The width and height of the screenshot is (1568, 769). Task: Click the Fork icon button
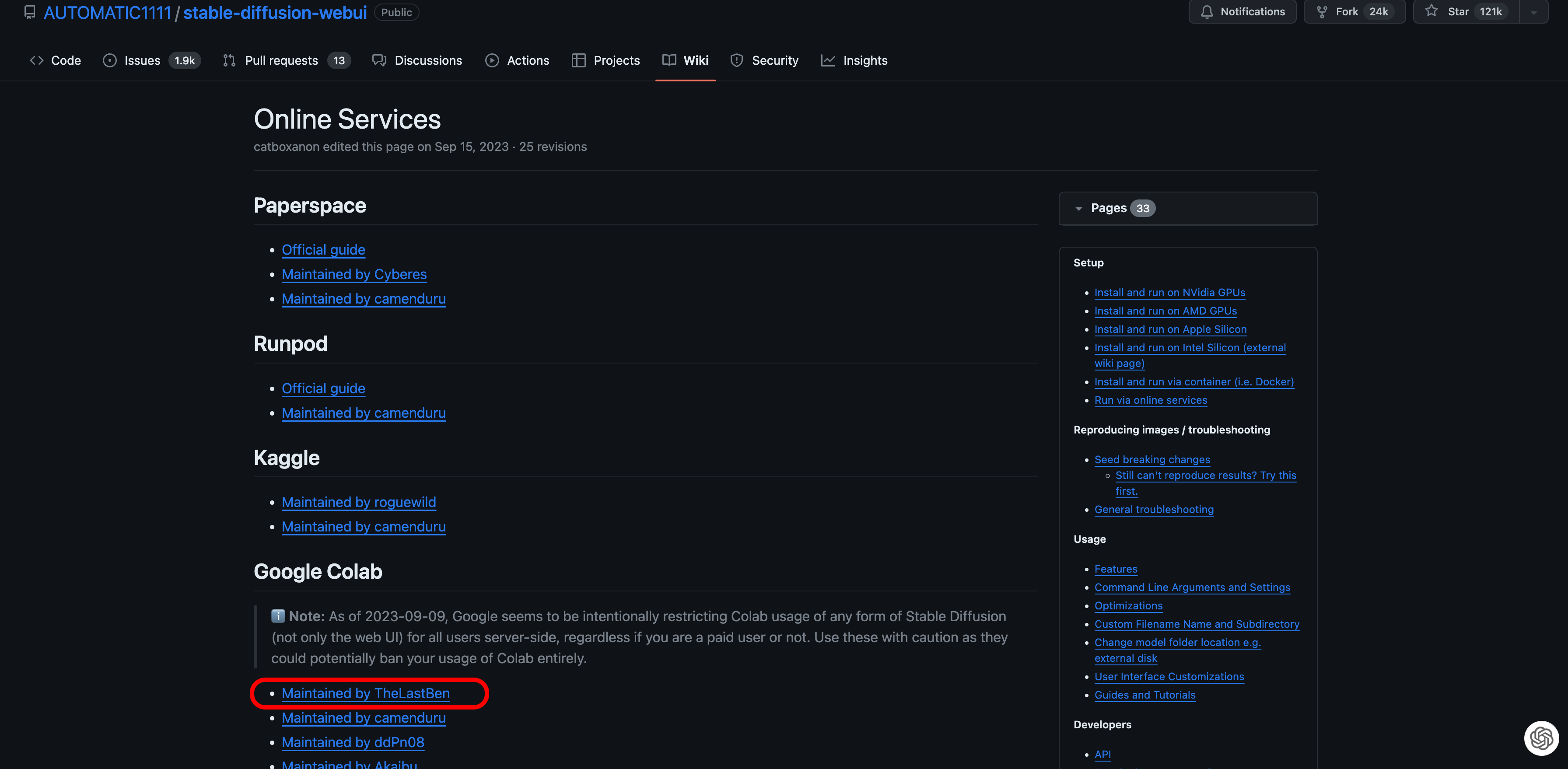point(1322,11)
